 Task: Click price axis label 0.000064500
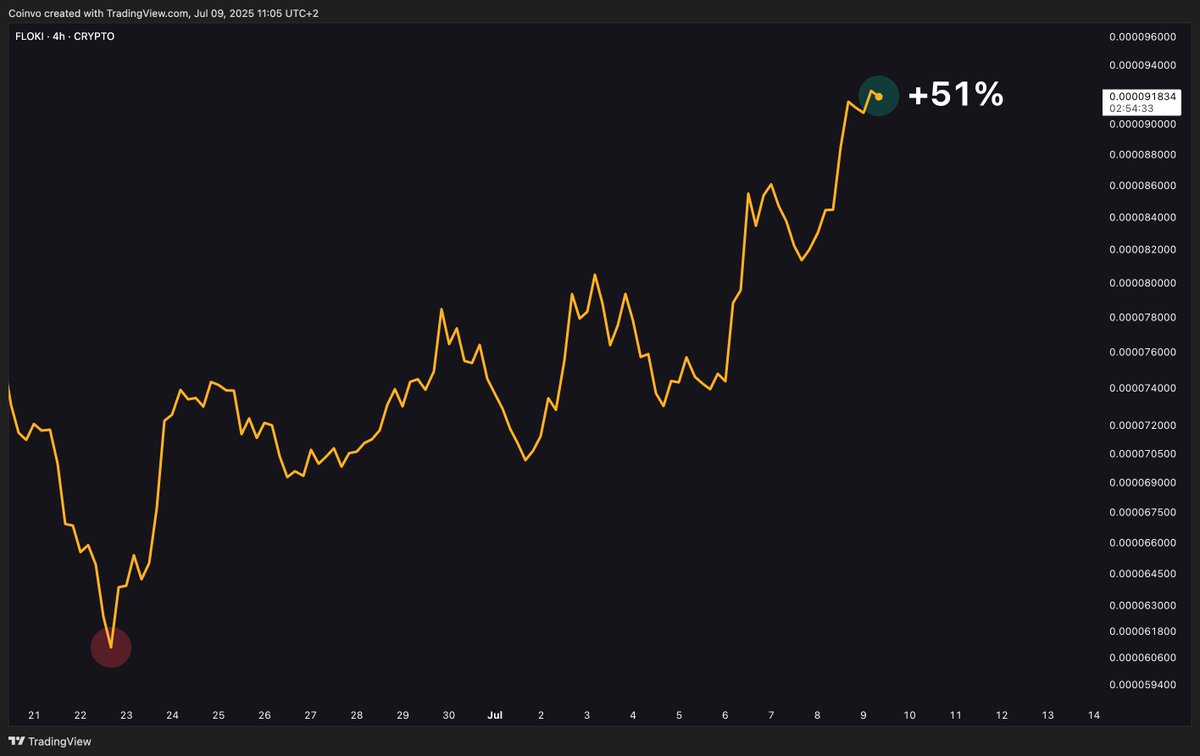1145,573
